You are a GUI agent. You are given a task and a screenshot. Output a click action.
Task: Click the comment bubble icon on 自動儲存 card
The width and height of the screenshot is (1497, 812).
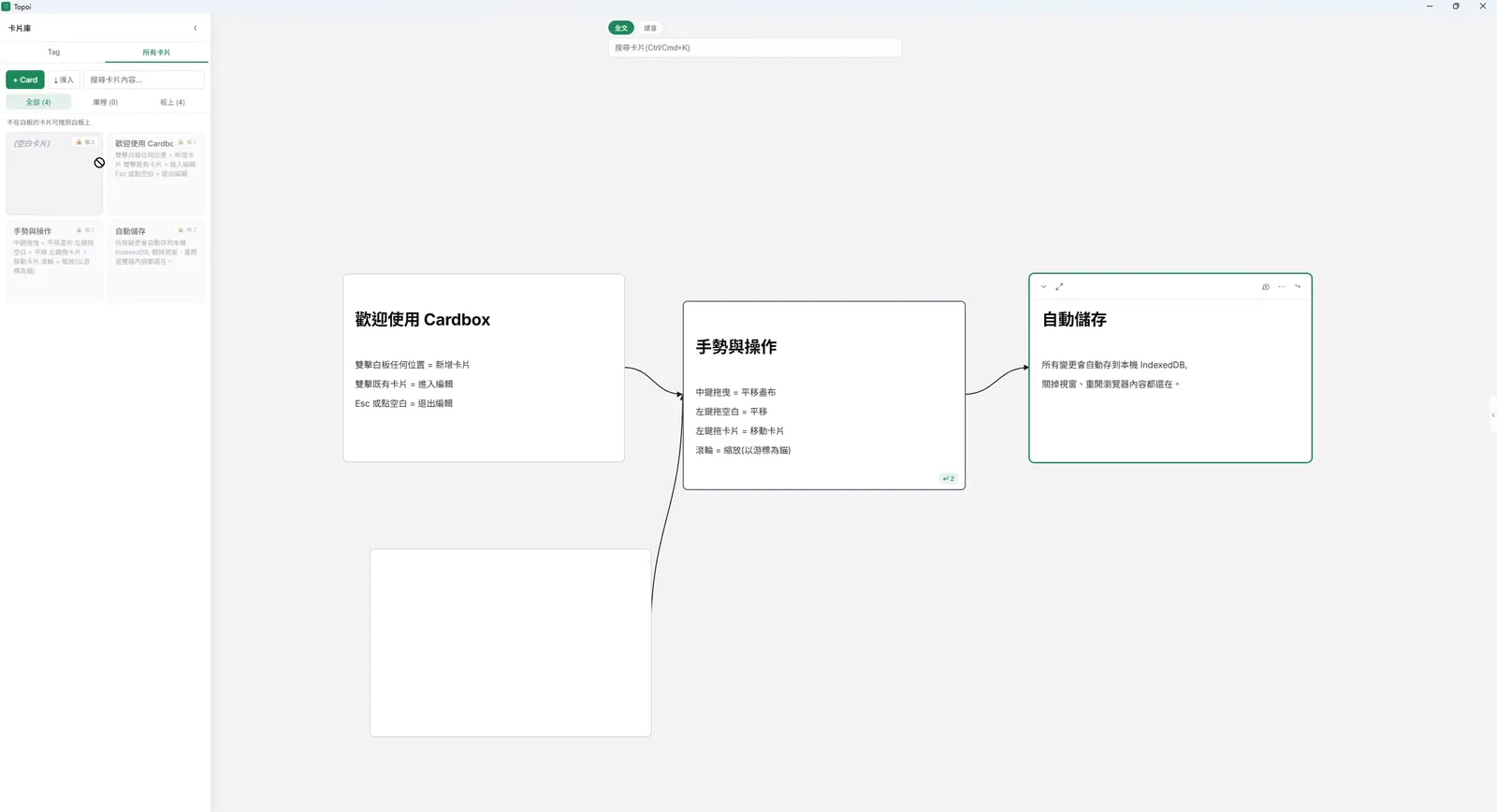(1266, 287)
